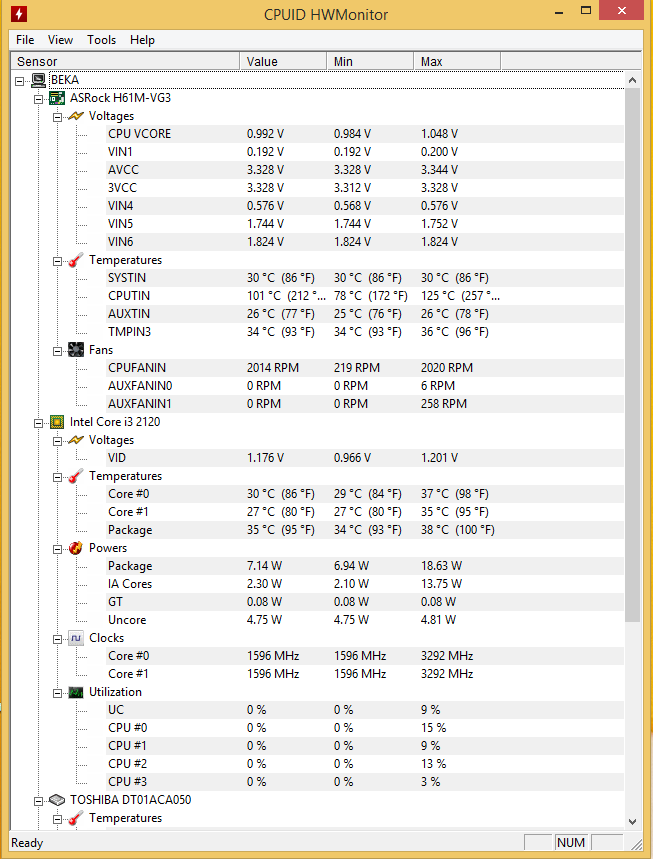Click the Clocks section waveform icon
Screen dimensions: 653x859
[76, 638]
